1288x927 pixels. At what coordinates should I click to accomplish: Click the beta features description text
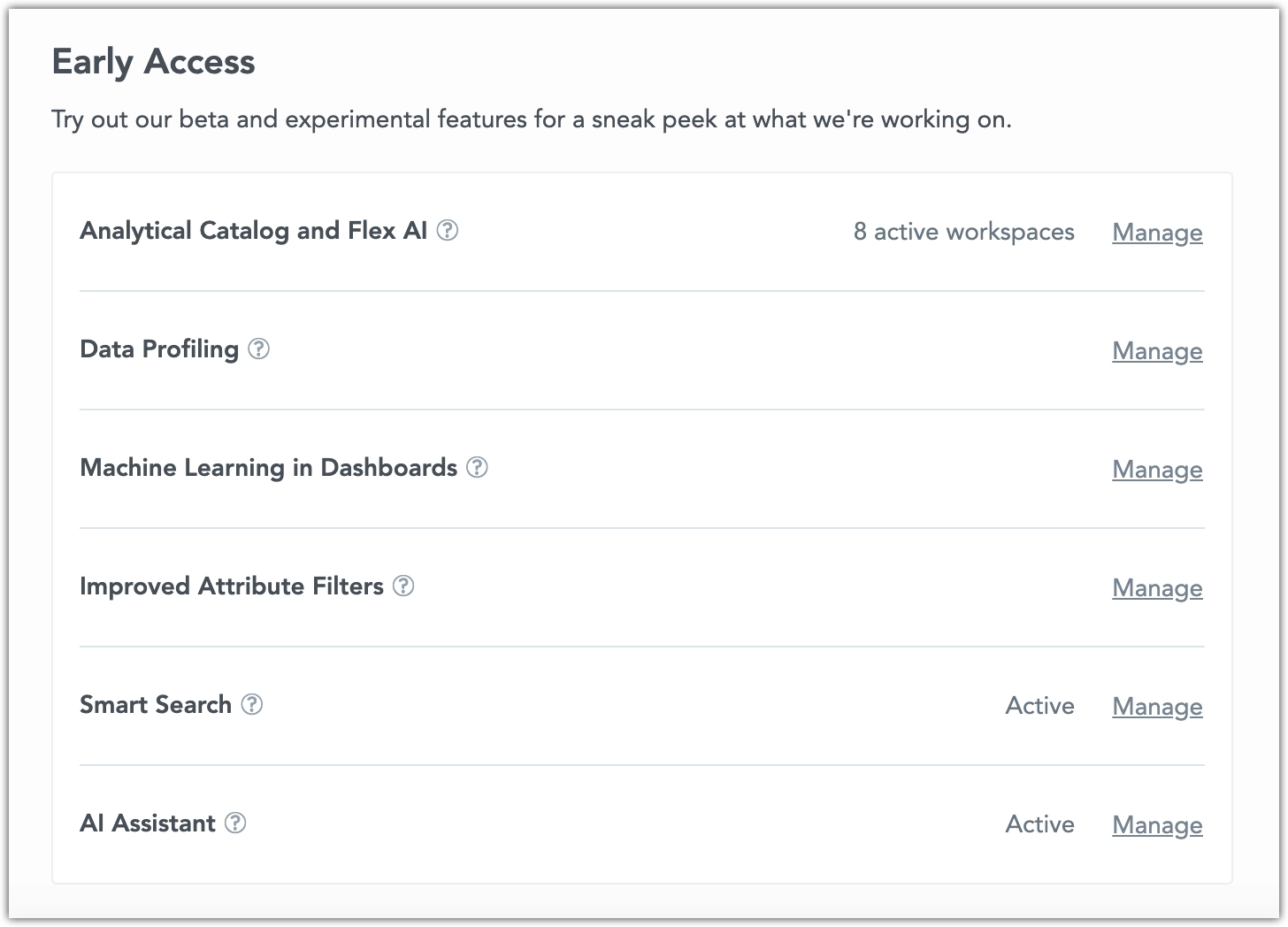(532, 119)
